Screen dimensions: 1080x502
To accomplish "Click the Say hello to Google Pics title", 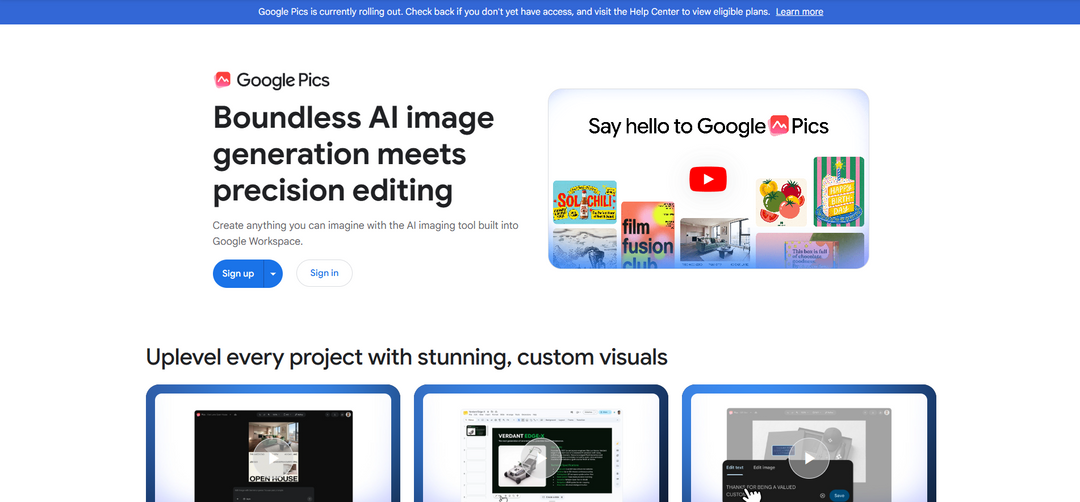I will [708, 126].
